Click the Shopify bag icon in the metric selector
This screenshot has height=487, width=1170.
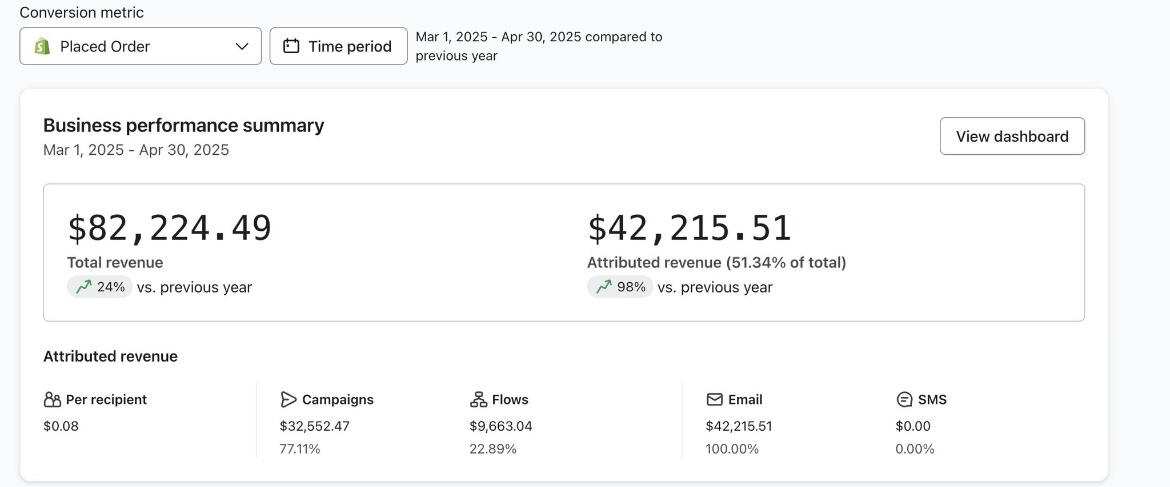pos(42,46)
